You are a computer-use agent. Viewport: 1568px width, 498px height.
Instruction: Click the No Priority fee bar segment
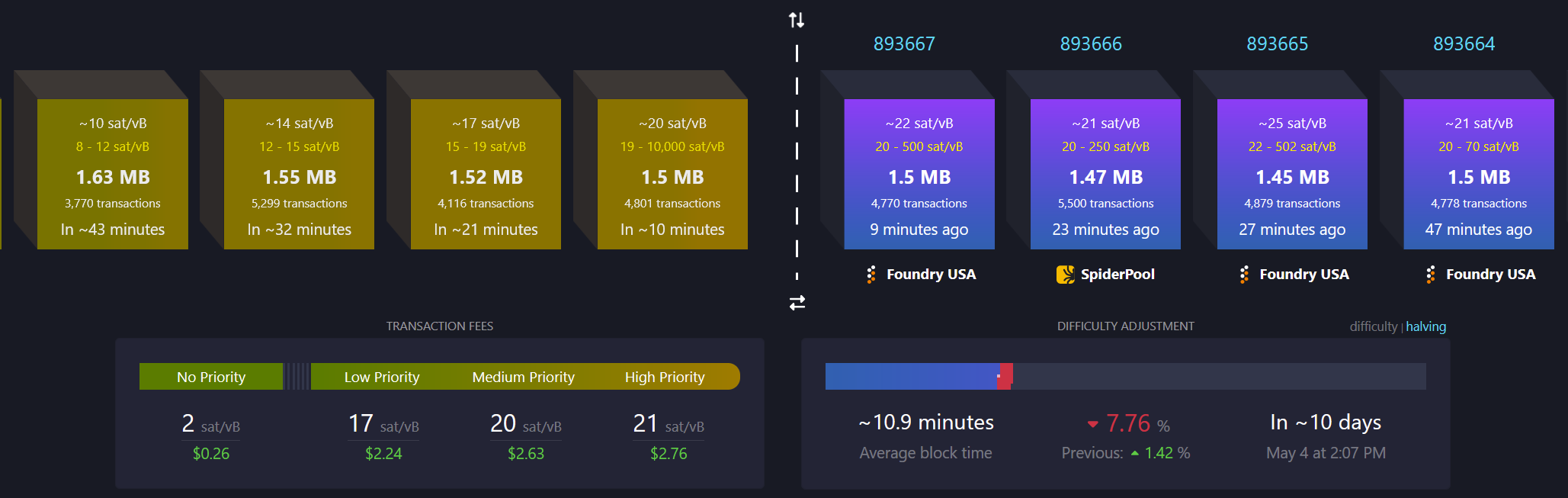click(211, 377)
